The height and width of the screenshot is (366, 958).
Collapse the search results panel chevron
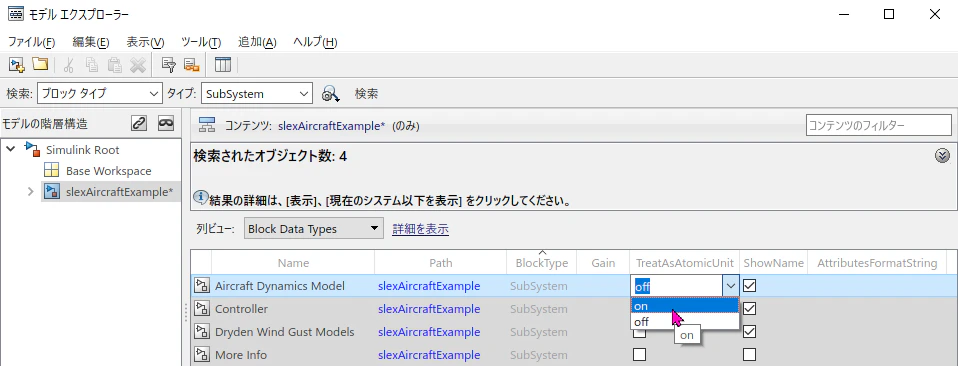[942, 156]
